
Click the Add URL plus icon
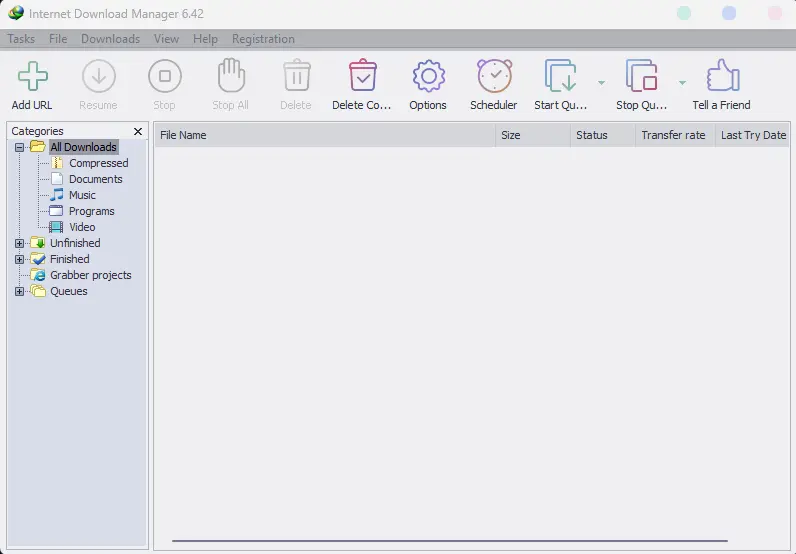coord(32,76)
